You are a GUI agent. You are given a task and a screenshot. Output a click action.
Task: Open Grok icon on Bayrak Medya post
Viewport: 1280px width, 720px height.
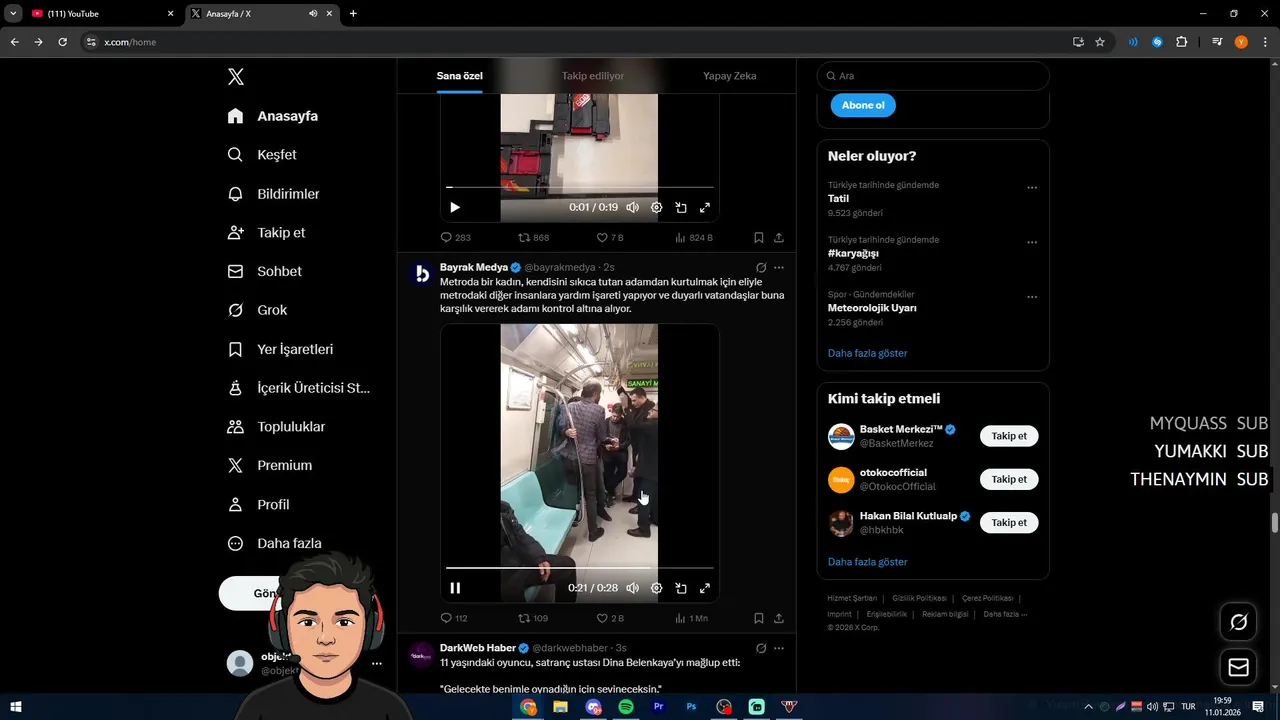pyautogui.click(x=761, y=268)
